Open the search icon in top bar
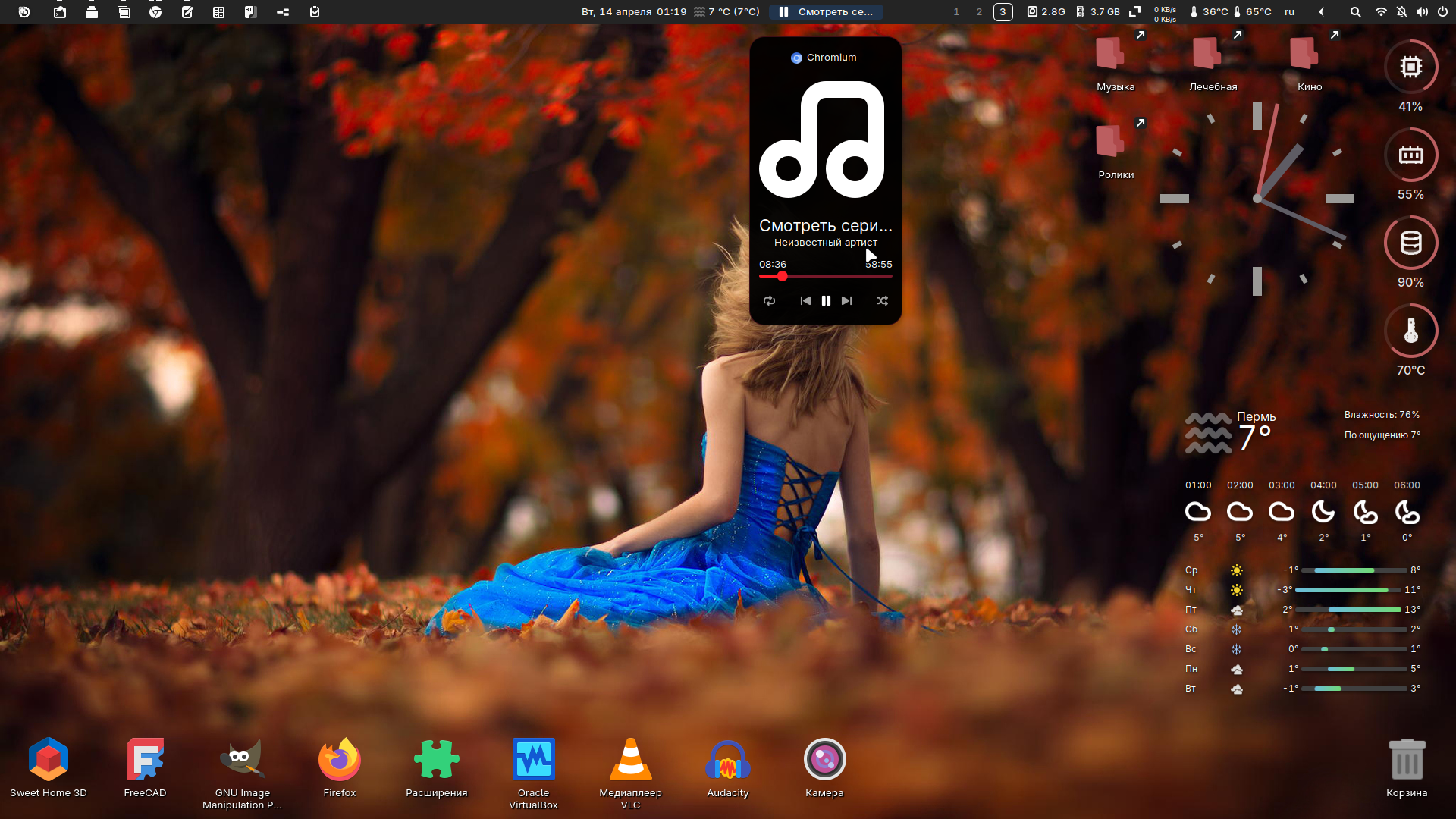Image resolution: width=1456 pixels, height=819 pixels. tap(1355, 11)
